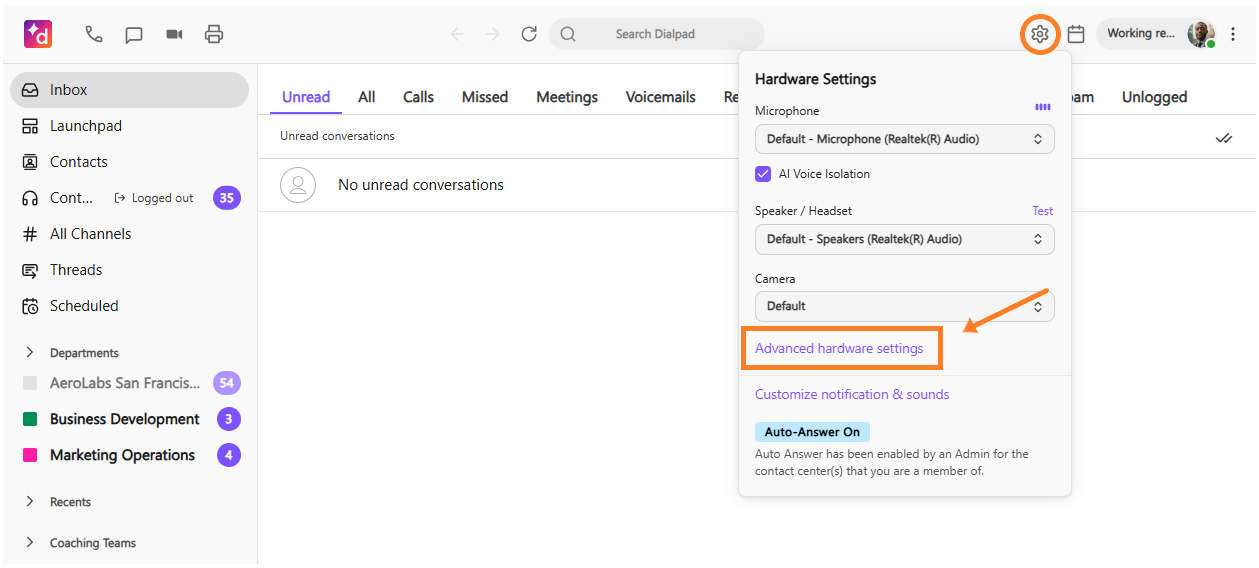Mark all as read with double-check icon
Screen dimensions: 1259x568
coord(1223,137)
